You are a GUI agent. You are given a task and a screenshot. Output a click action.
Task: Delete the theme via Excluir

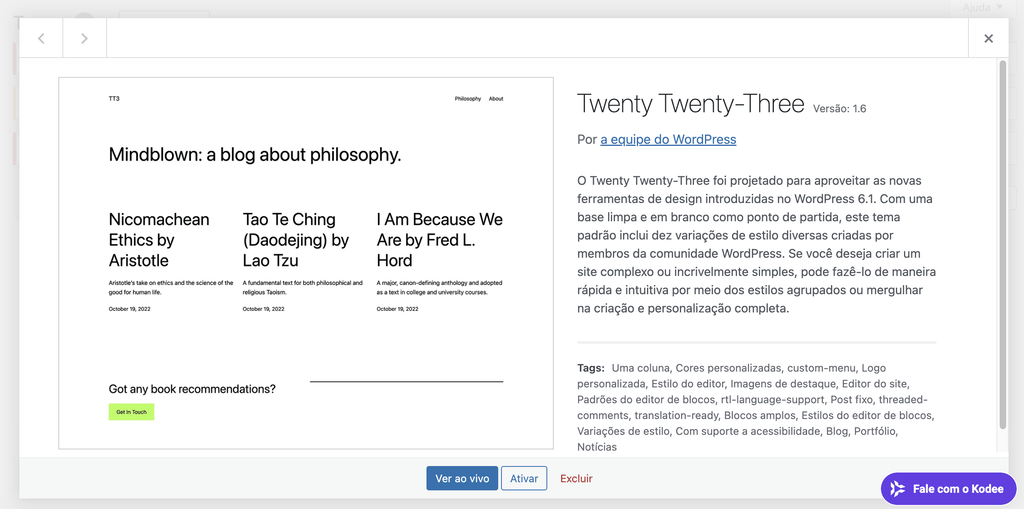pos(576,478)
